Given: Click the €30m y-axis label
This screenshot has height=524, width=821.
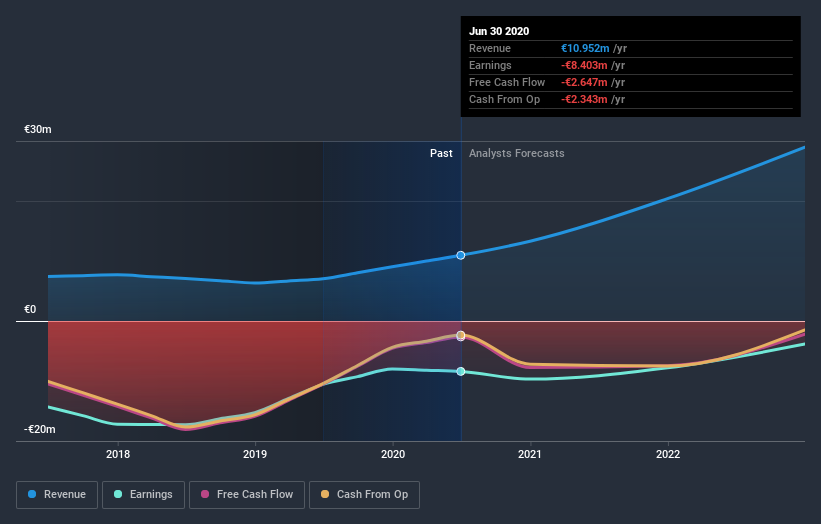Looking at the screenshot, I should (x=38, y=129).
